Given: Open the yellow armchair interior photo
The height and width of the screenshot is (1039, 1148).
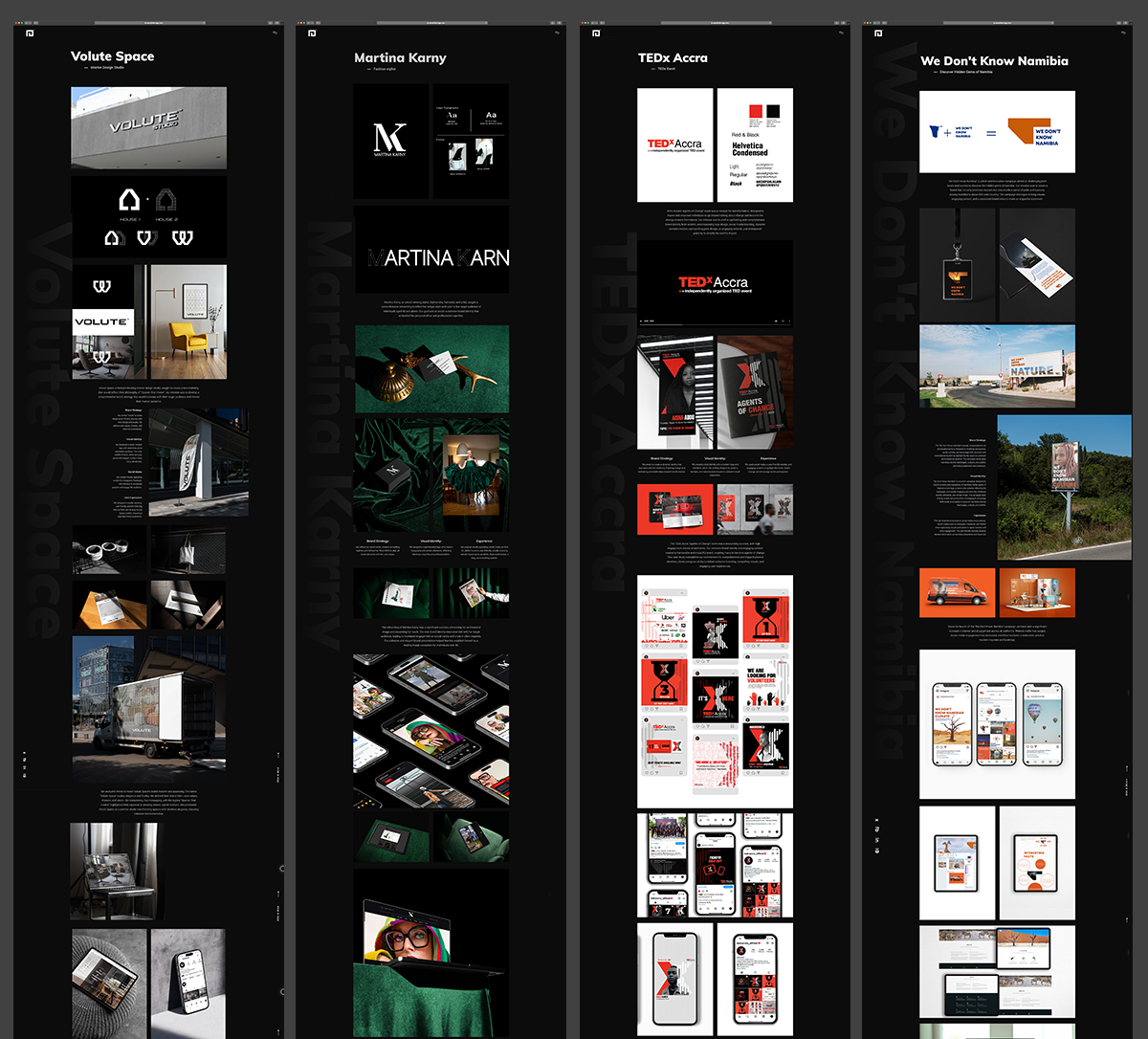Looking at the screenshot, I should click(188, 322).
